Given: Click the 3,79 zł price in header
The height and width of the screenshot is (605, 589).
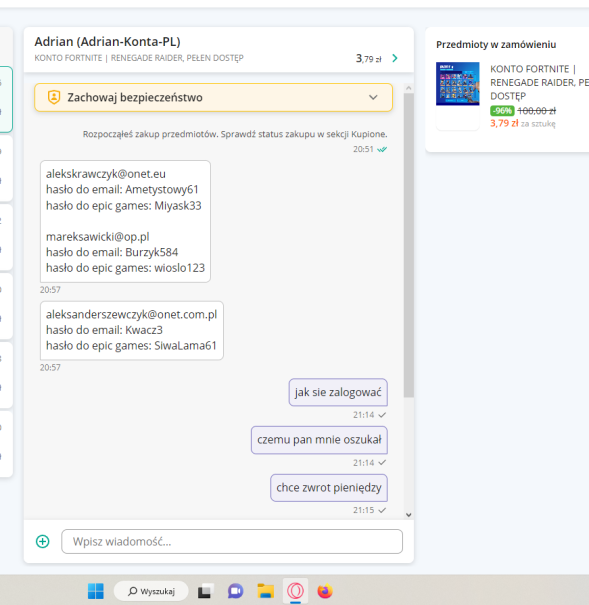Looking at the screenshot, I should tap(368, 59).
